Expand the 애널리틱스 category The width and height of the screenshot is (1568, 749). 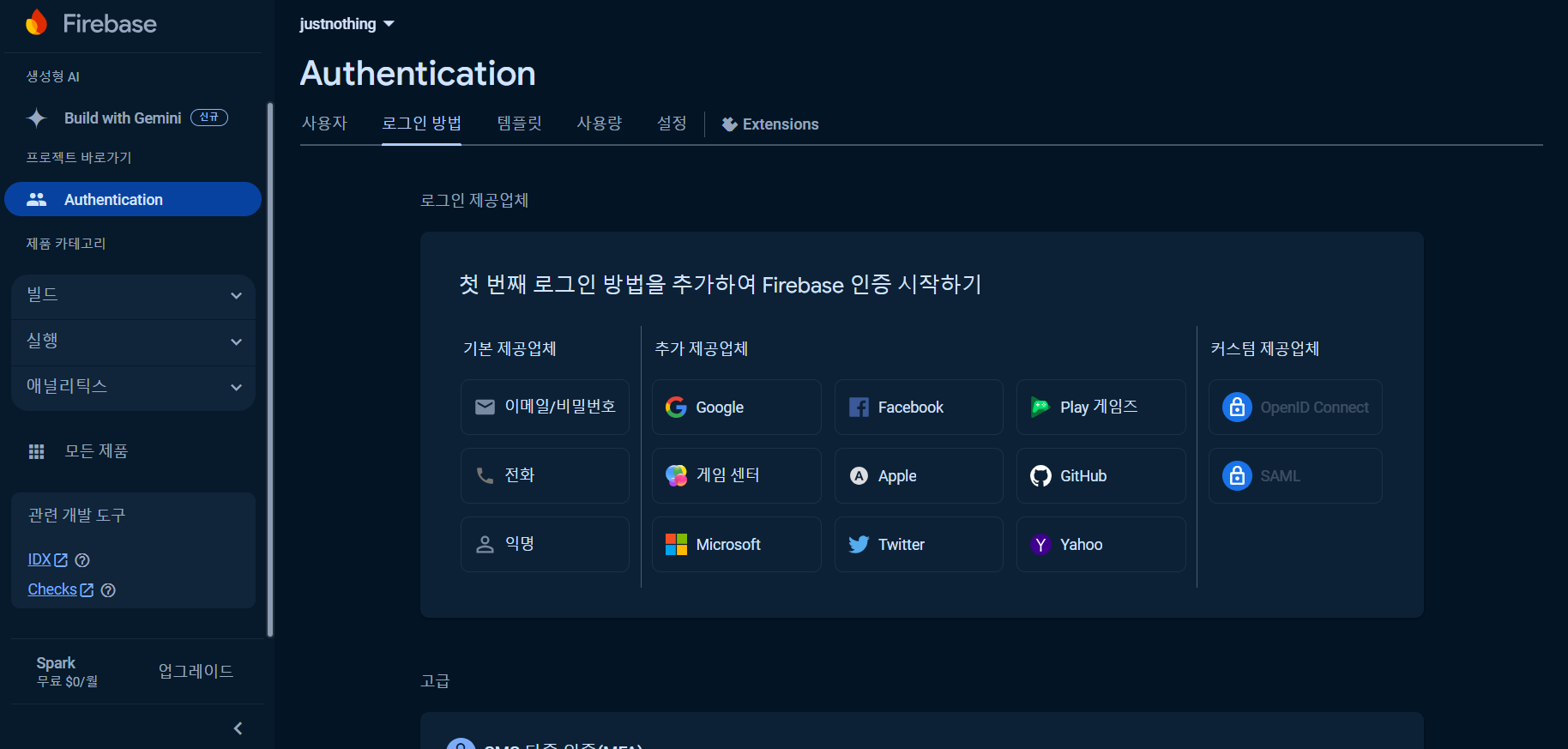tap(134, 387)
